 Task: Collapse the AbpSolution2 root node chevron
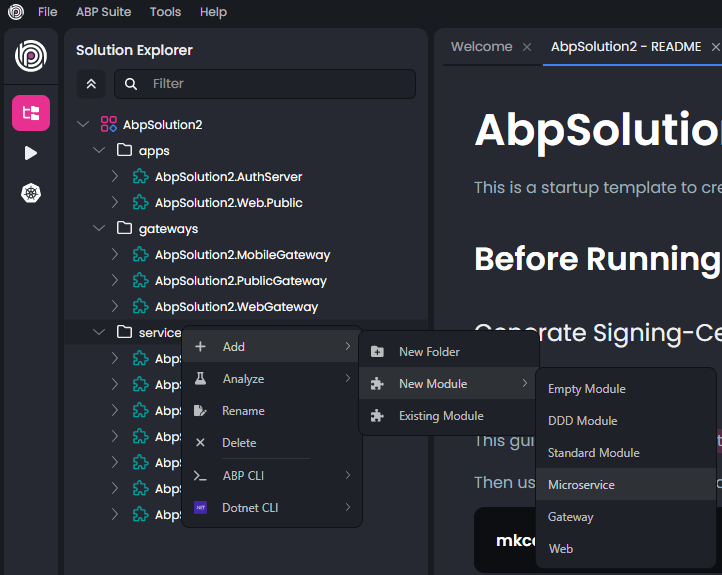coord(83,125)
